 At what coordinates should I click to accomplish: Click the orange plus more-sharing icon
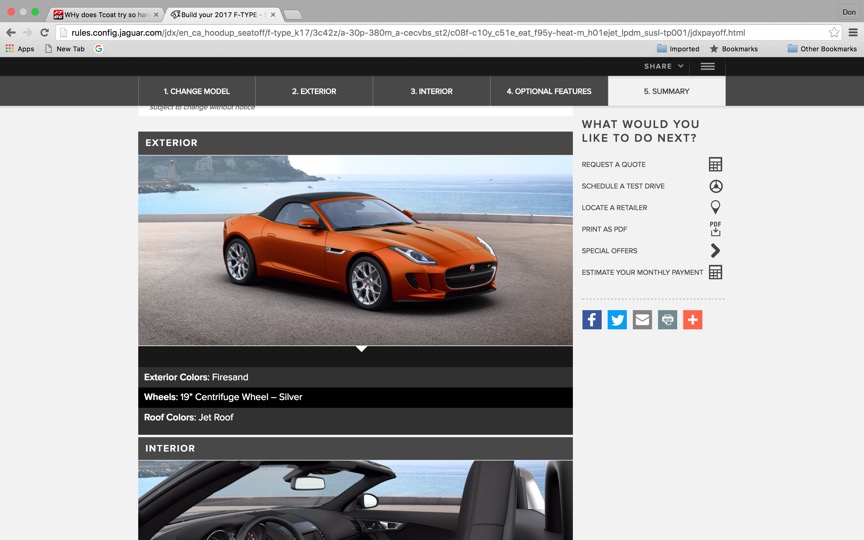pyautogui.click(x=693, y=320)
